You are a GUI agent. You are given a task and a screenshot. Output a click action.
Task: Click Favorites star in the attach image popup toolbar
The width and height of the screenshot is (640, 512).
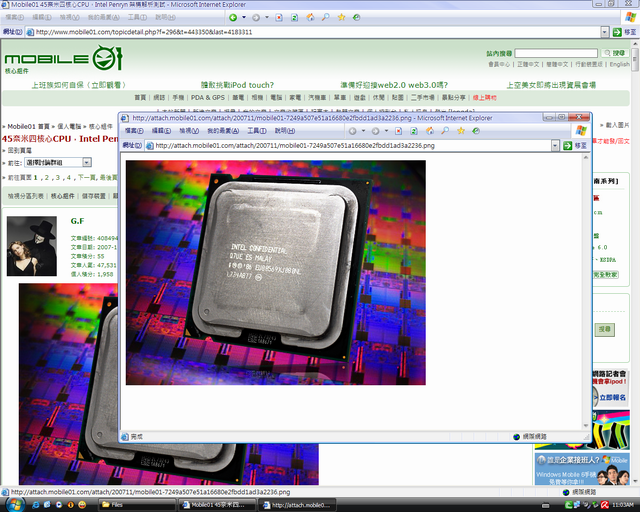[461, 131]
